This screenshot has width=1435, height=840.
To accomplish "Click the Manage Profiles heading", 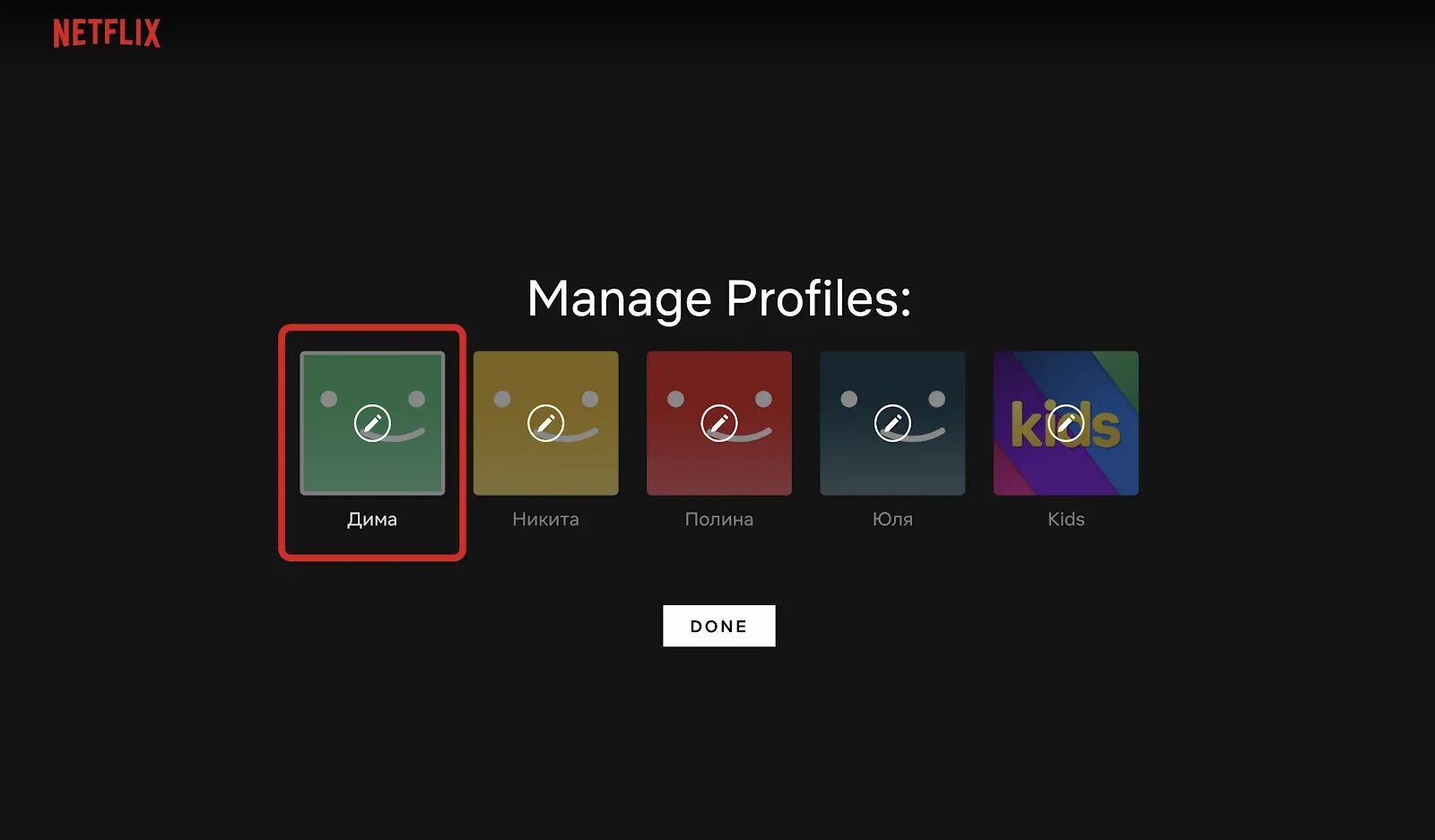I will [x=719, y=299].
